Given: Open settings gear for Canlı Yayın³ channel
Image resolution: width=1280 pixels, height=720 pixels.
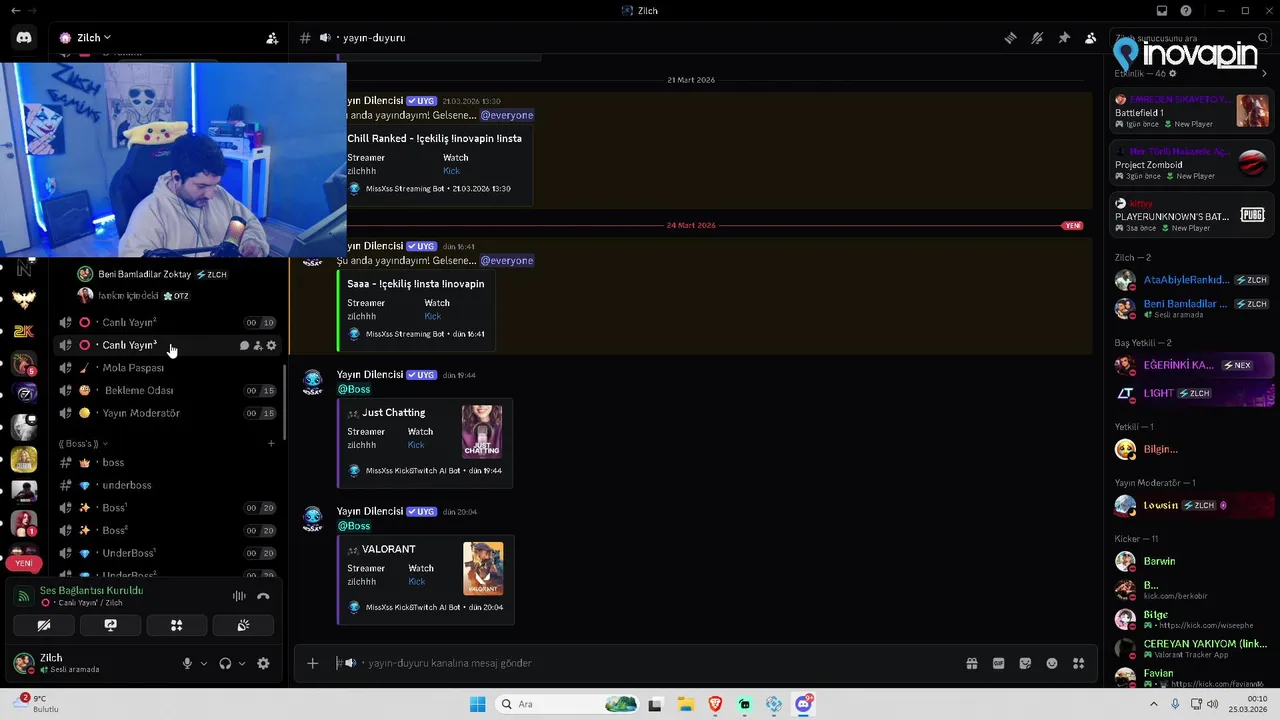Looking at the screenshot, I should pyautogui.click(x=271, y=346).
